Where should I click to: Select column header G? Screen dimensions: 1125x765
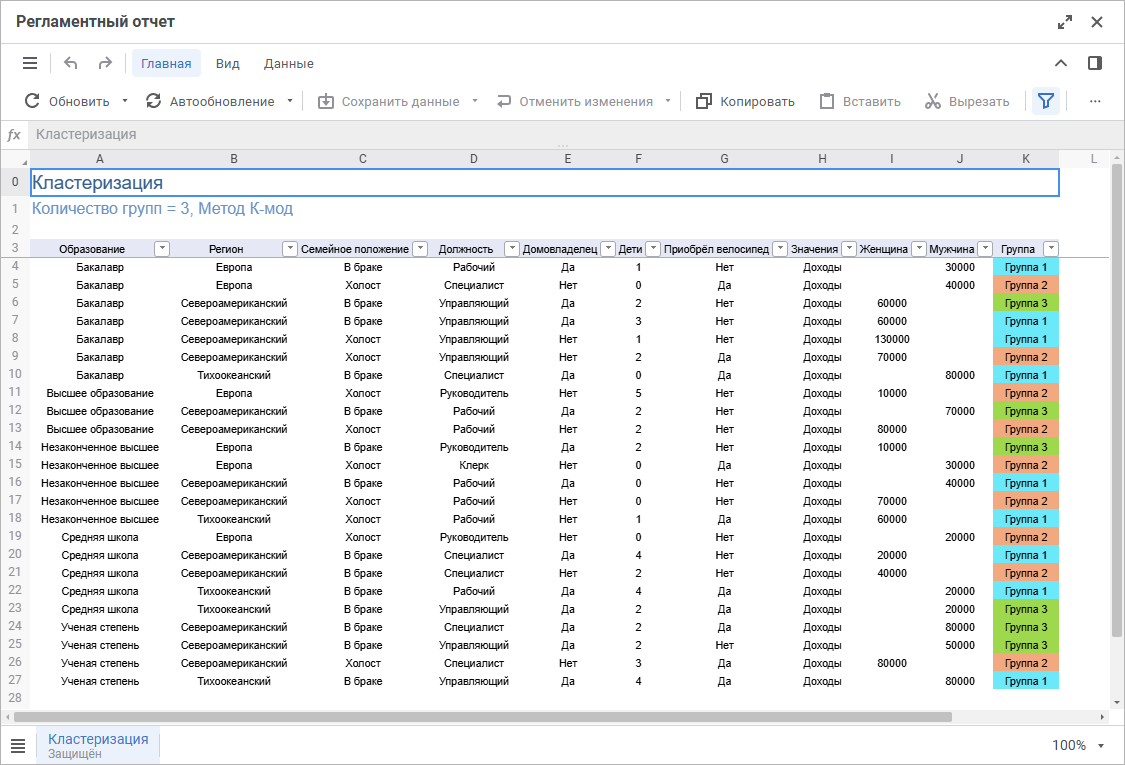pos(724,159)
